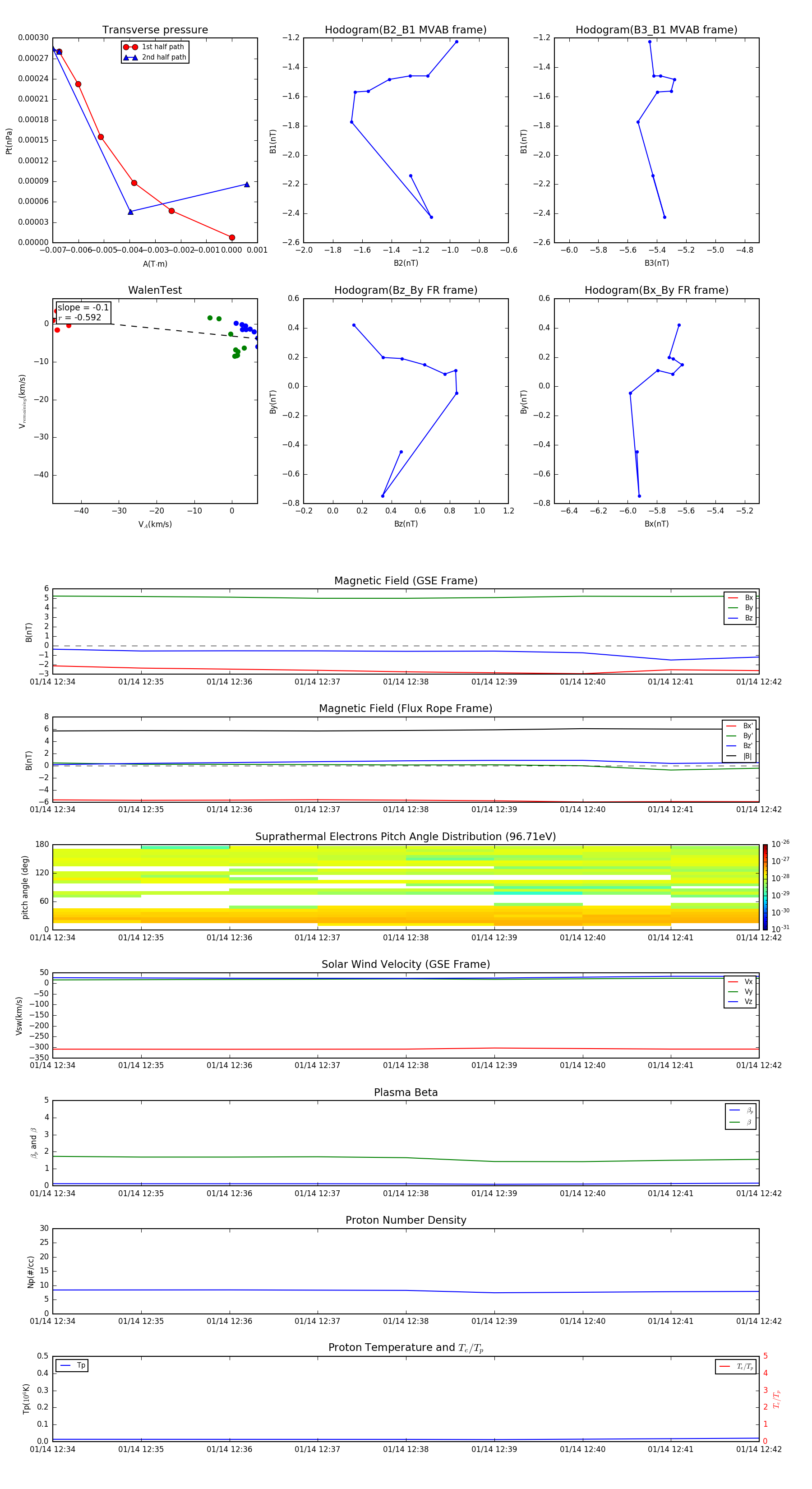
Task: Click the 'Np(#/cc)' axis label
Action: click(31, 1272)
